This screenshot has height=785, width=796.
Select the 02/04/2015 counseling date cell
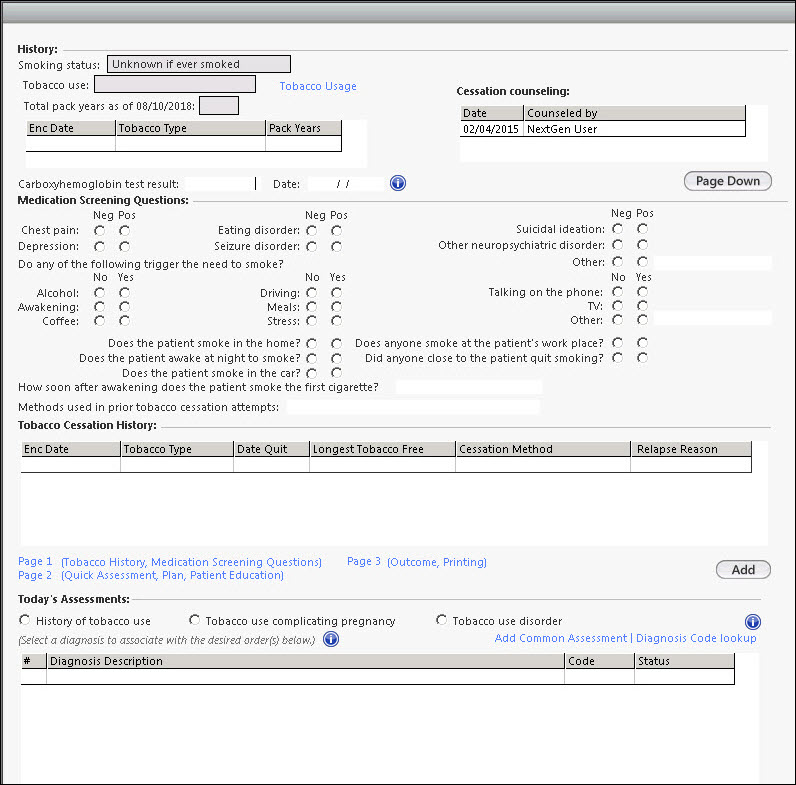pos(491,129)
